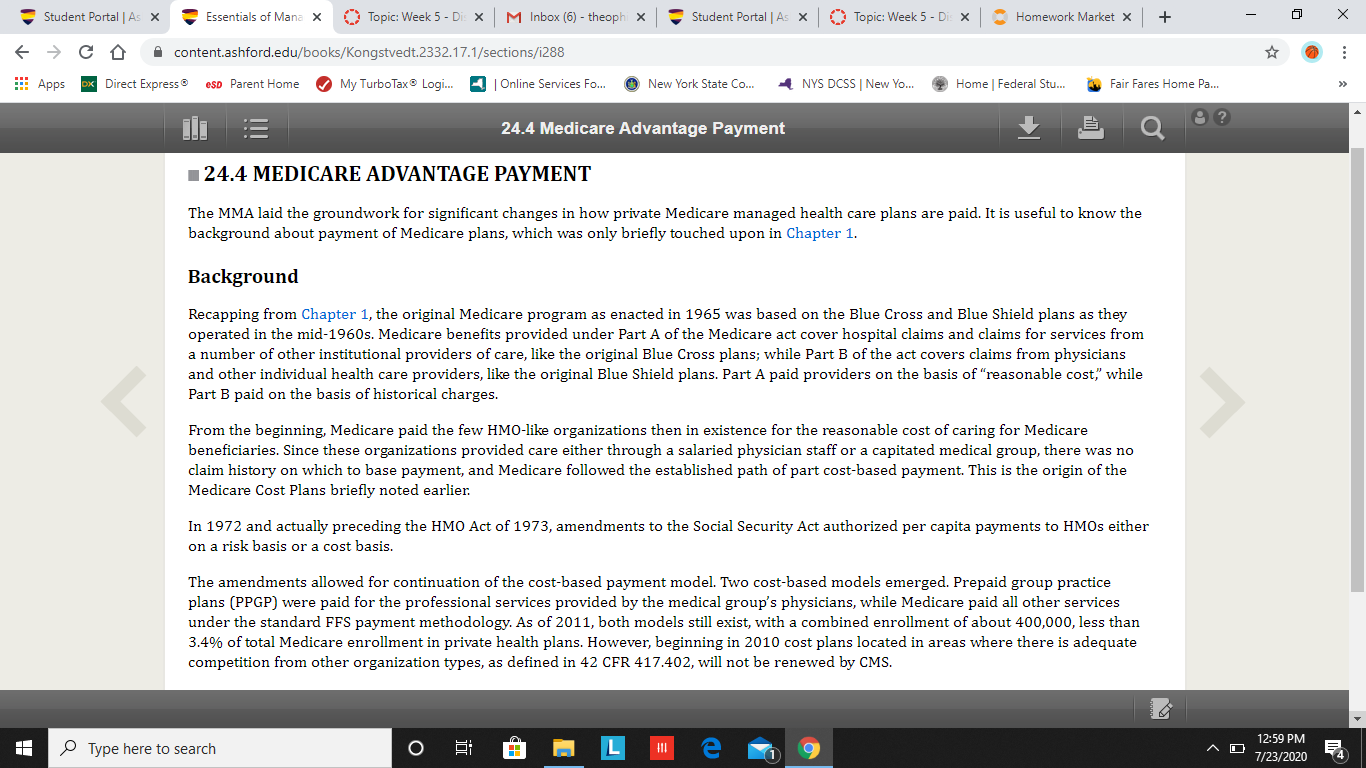Click the Windows taskbar search box
The image size is (1366, 768).
click(x=220, y=748)
